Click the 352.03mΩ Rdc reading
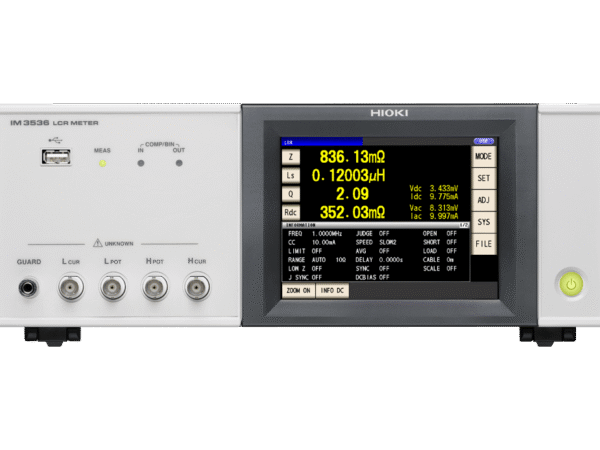600x450 pixels. (x=352, y=212)
